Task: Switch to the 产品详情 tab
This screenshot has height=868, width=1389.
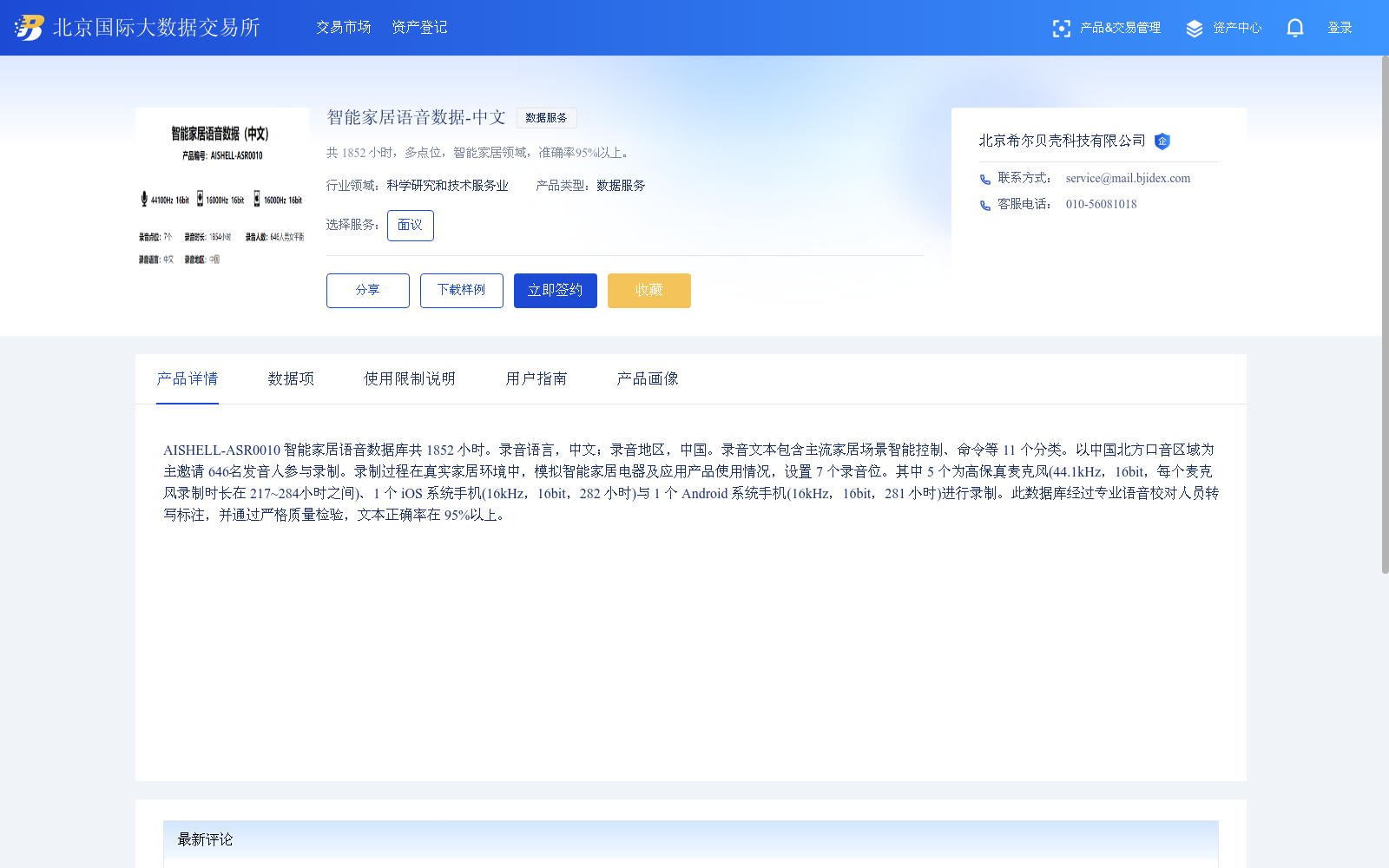Action: tap(188, 378)
